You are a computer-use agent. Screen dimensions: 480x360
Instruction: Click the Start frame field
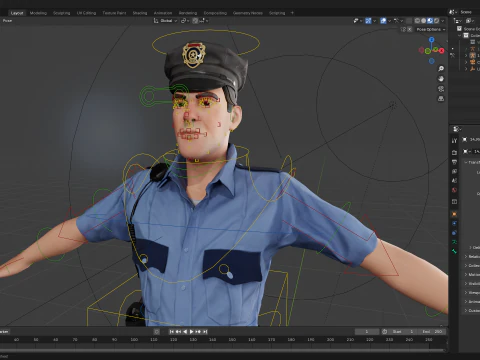point(404,332)
